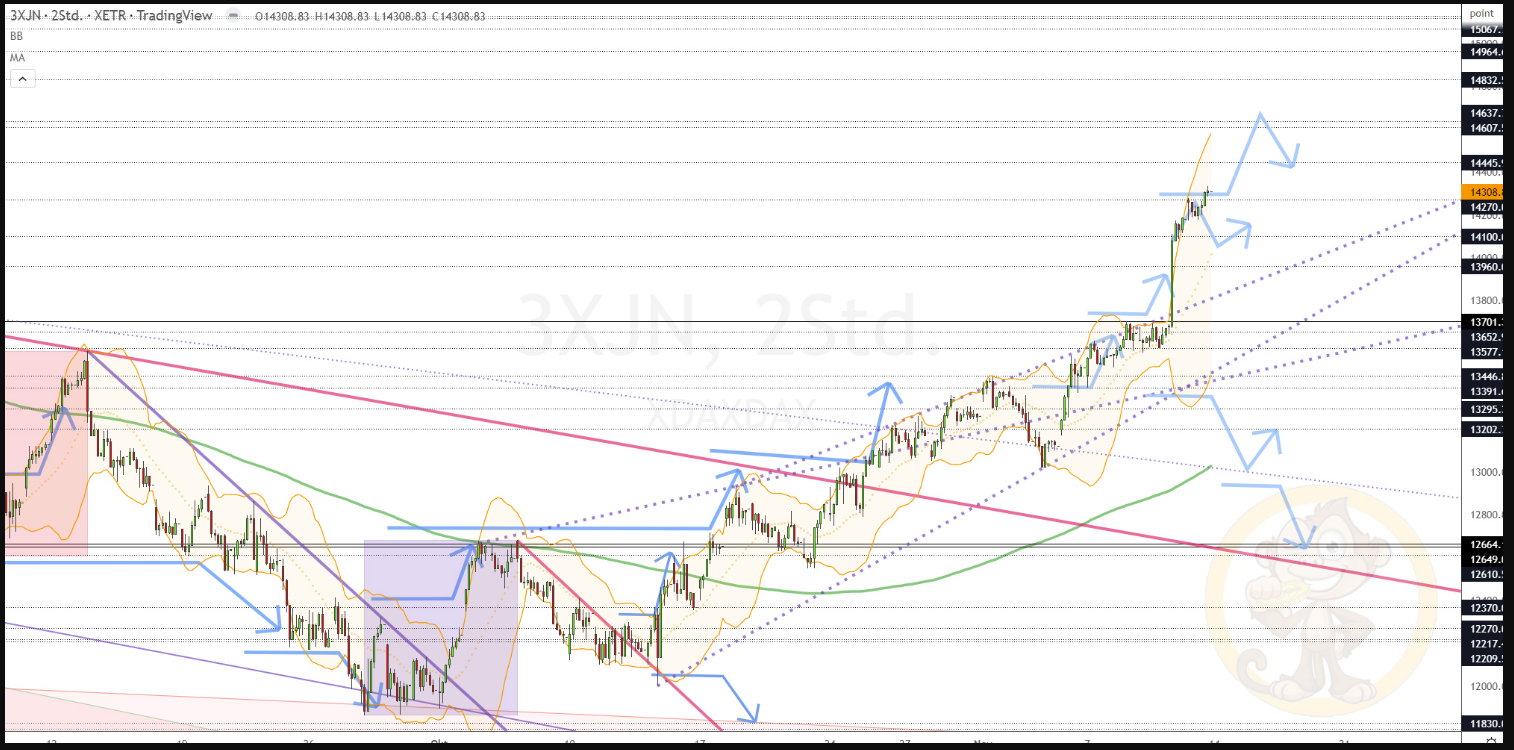The image size is (1514, 750).
Task: Click the L14308.83 low value
Action: coord(400,16)
